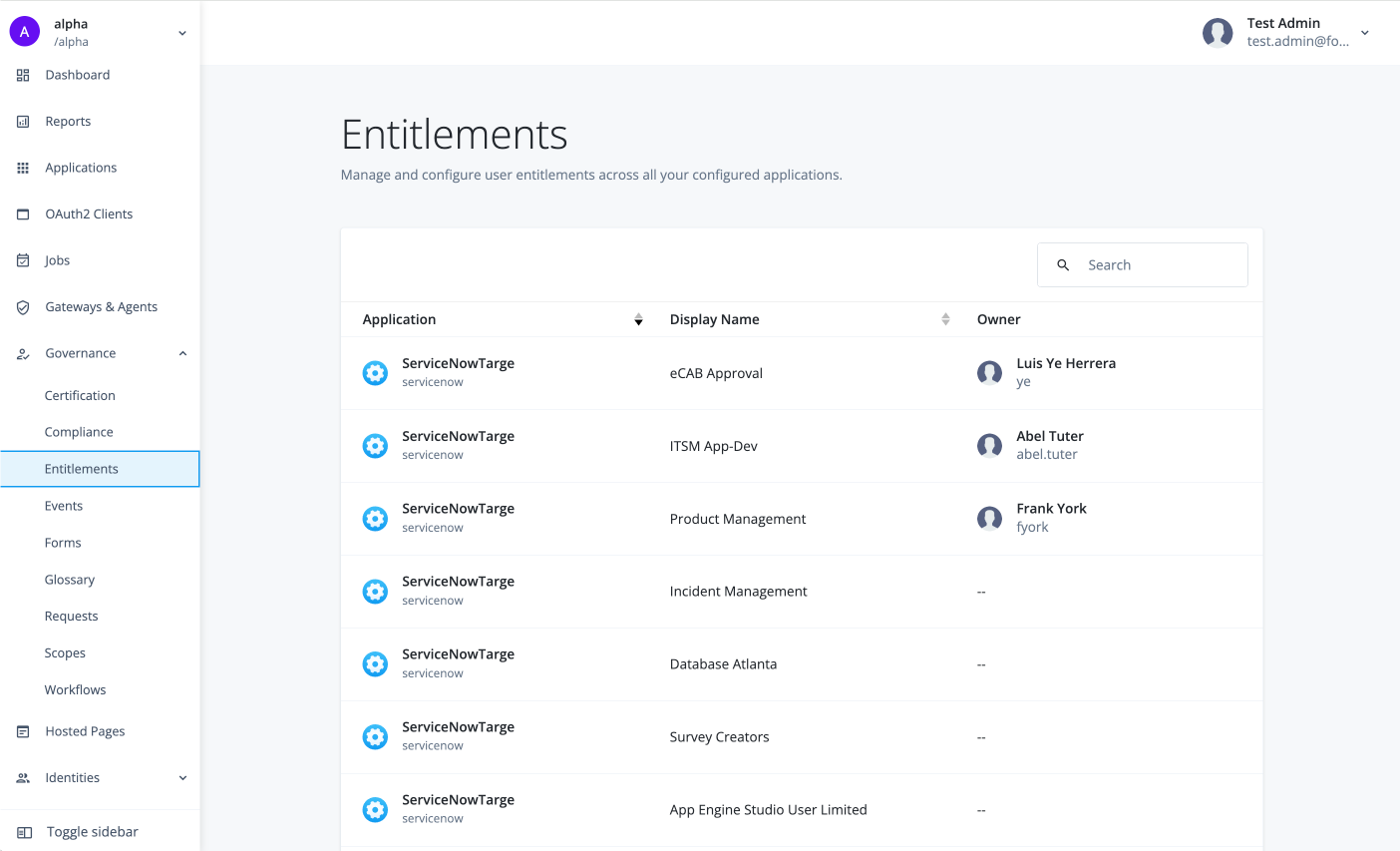Open Hosted Pages using its sidebar icon
Screen dimensions: 1400x851
[x=22, y=730]
